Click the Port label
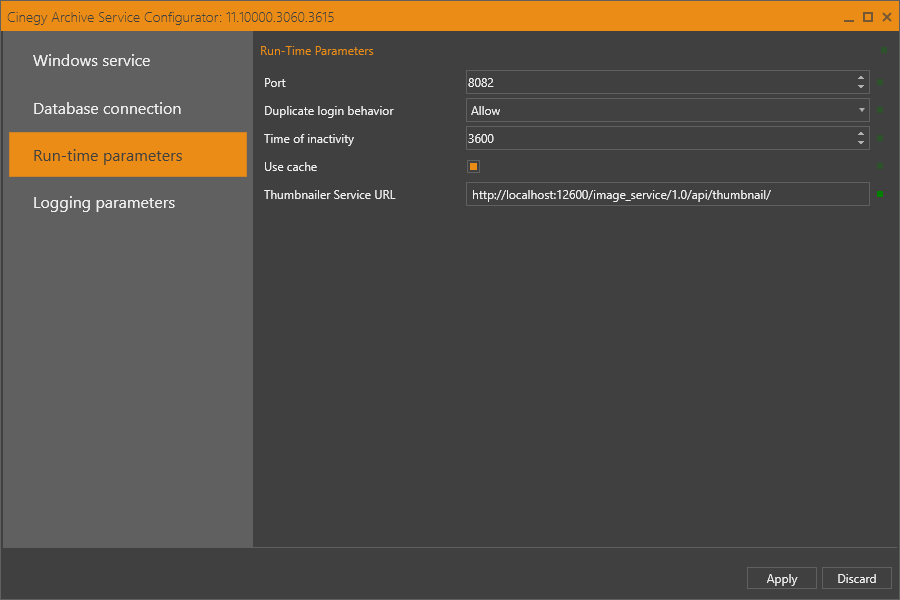Viewport: 900px width, 600px height. 275,83
